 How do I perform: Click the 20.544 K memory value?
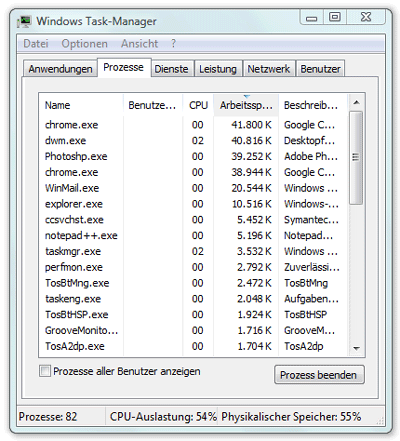coord(252,188)
